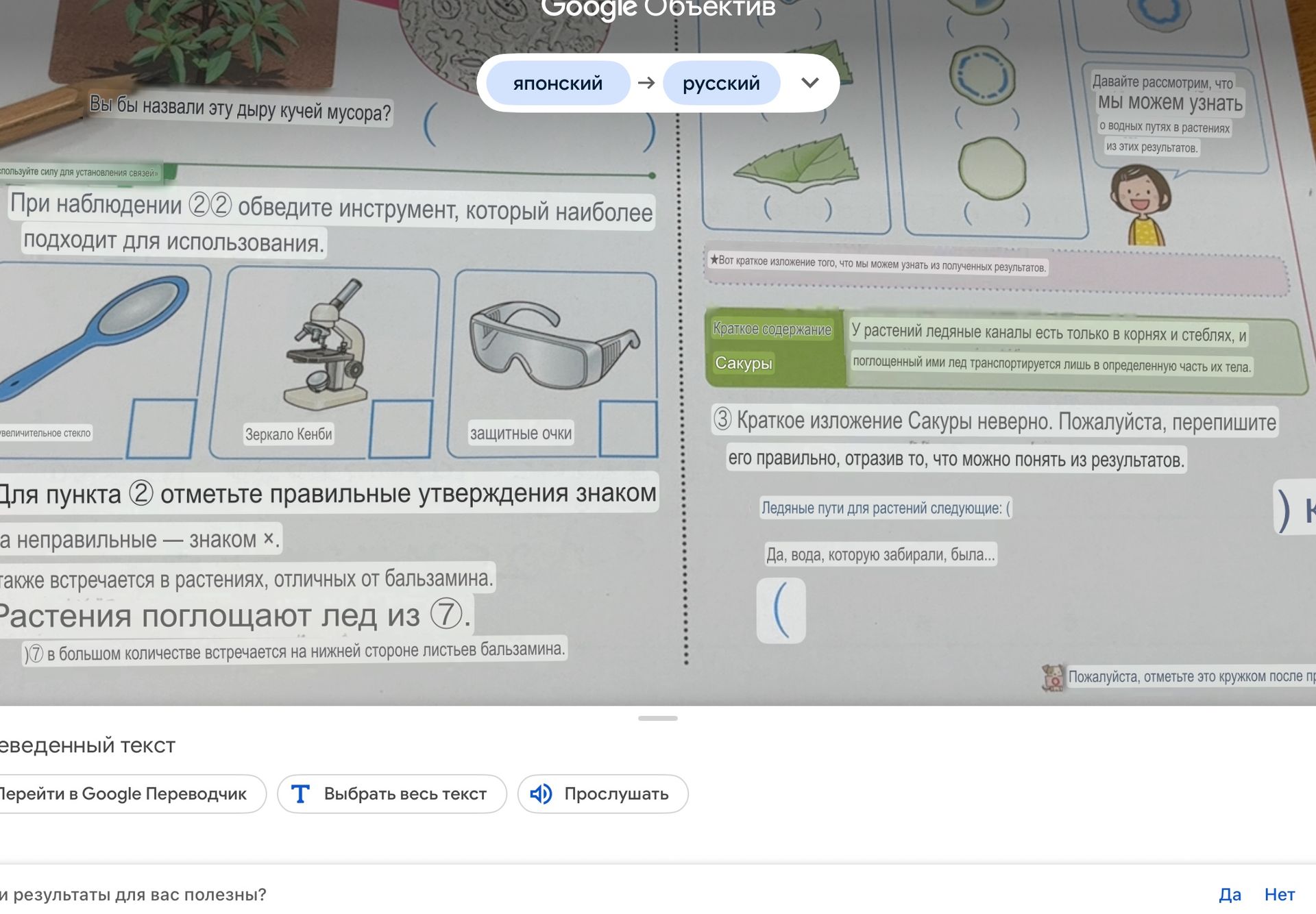Click the speaker icon in Прослушать
Viewport: 1316px width, 914px height.
coord(541,793)
